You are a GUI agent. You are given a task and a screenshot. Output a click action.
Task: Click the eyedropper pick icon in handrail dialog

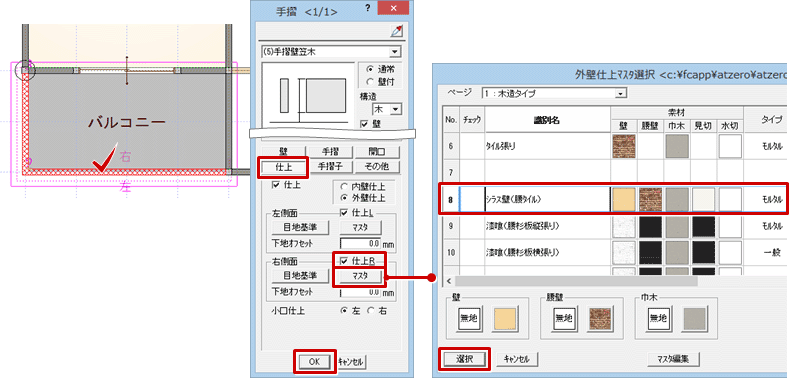[396, 31]
